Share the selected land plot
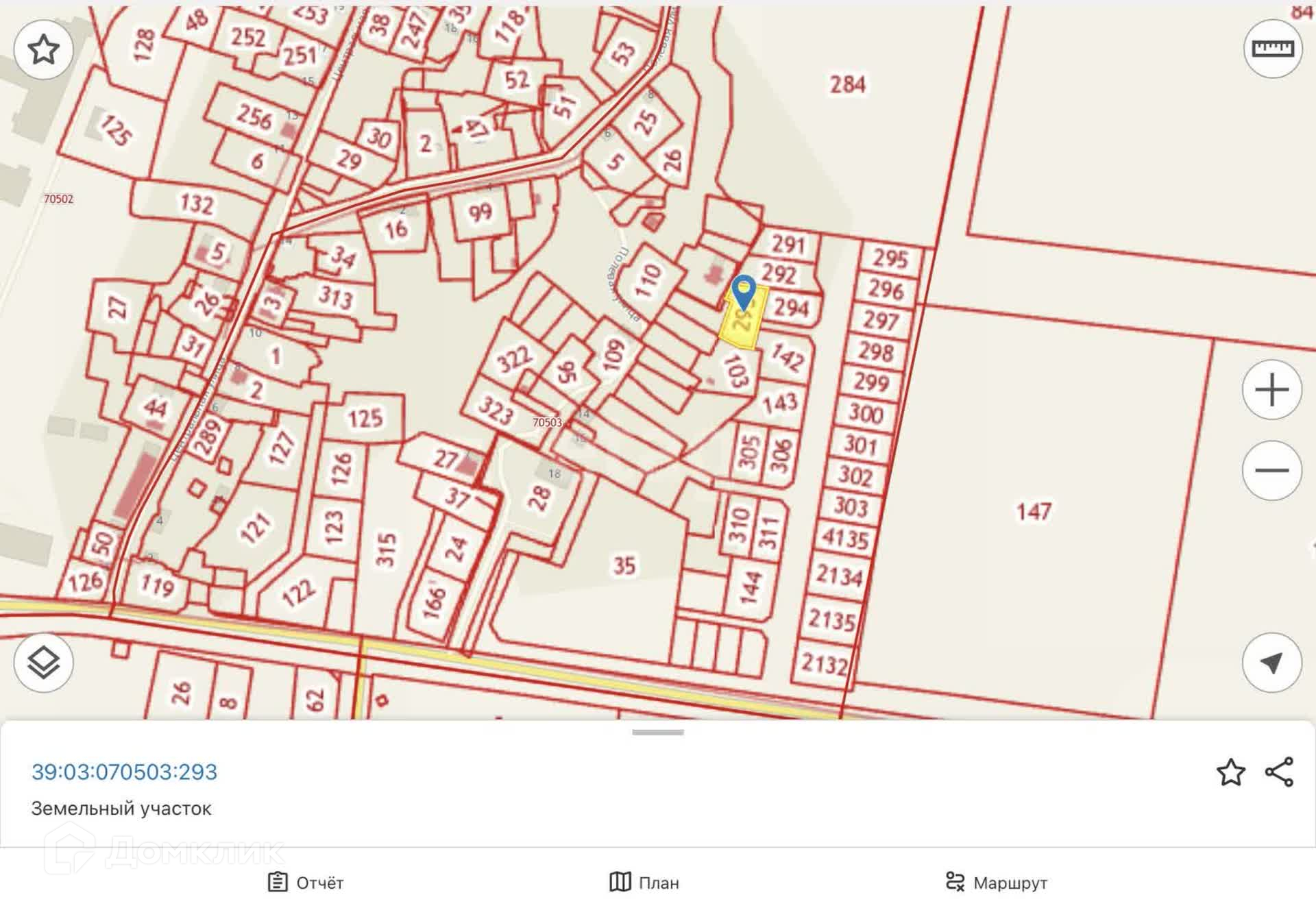This screenshot has height=910, width=1316. [x=1279, y=772]
